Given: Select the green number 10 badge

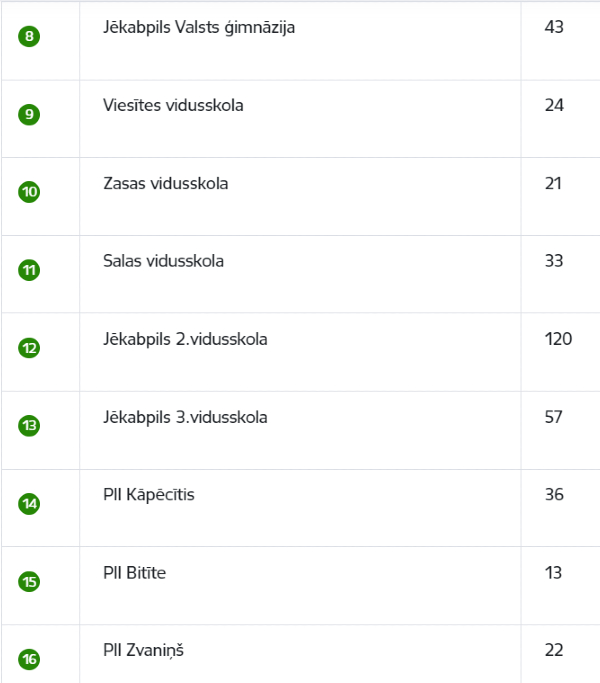Looking at the screenshot, I should [x=29, y=192].
